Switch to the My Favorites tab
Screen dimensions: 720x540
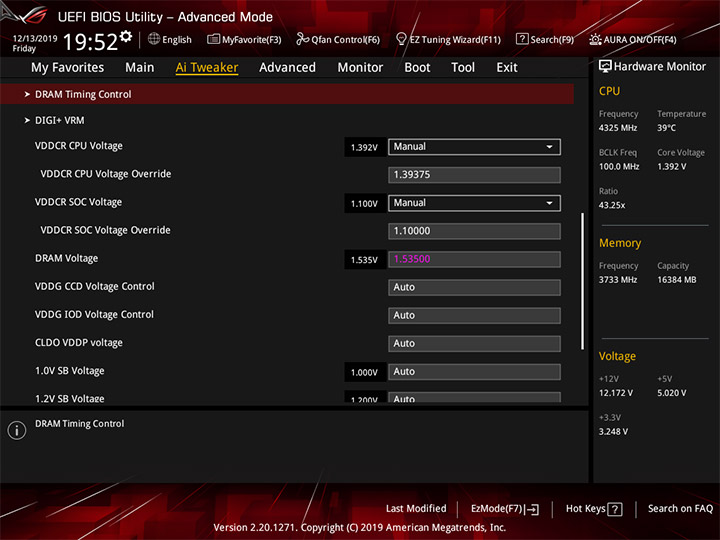[68, 68]
